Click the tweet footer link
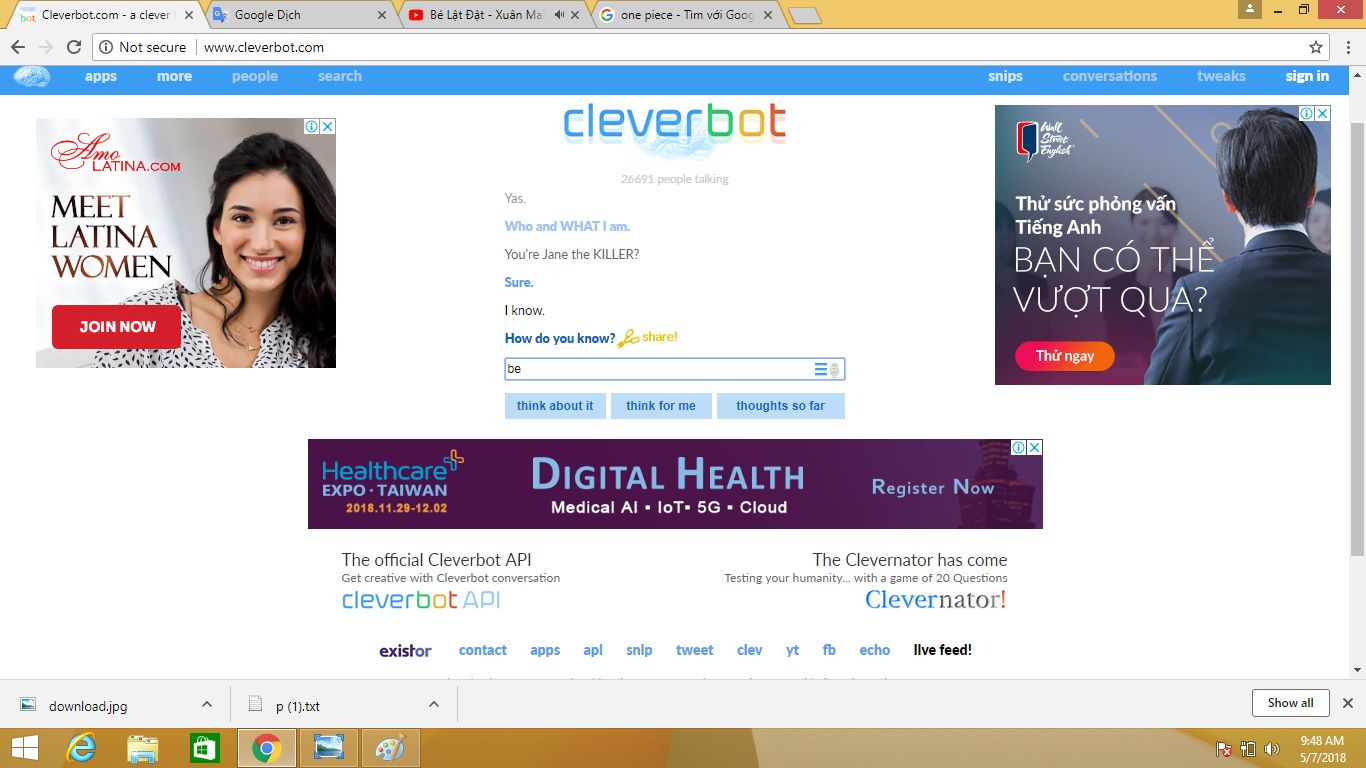The image size is (1366, 768). [695, 650]
